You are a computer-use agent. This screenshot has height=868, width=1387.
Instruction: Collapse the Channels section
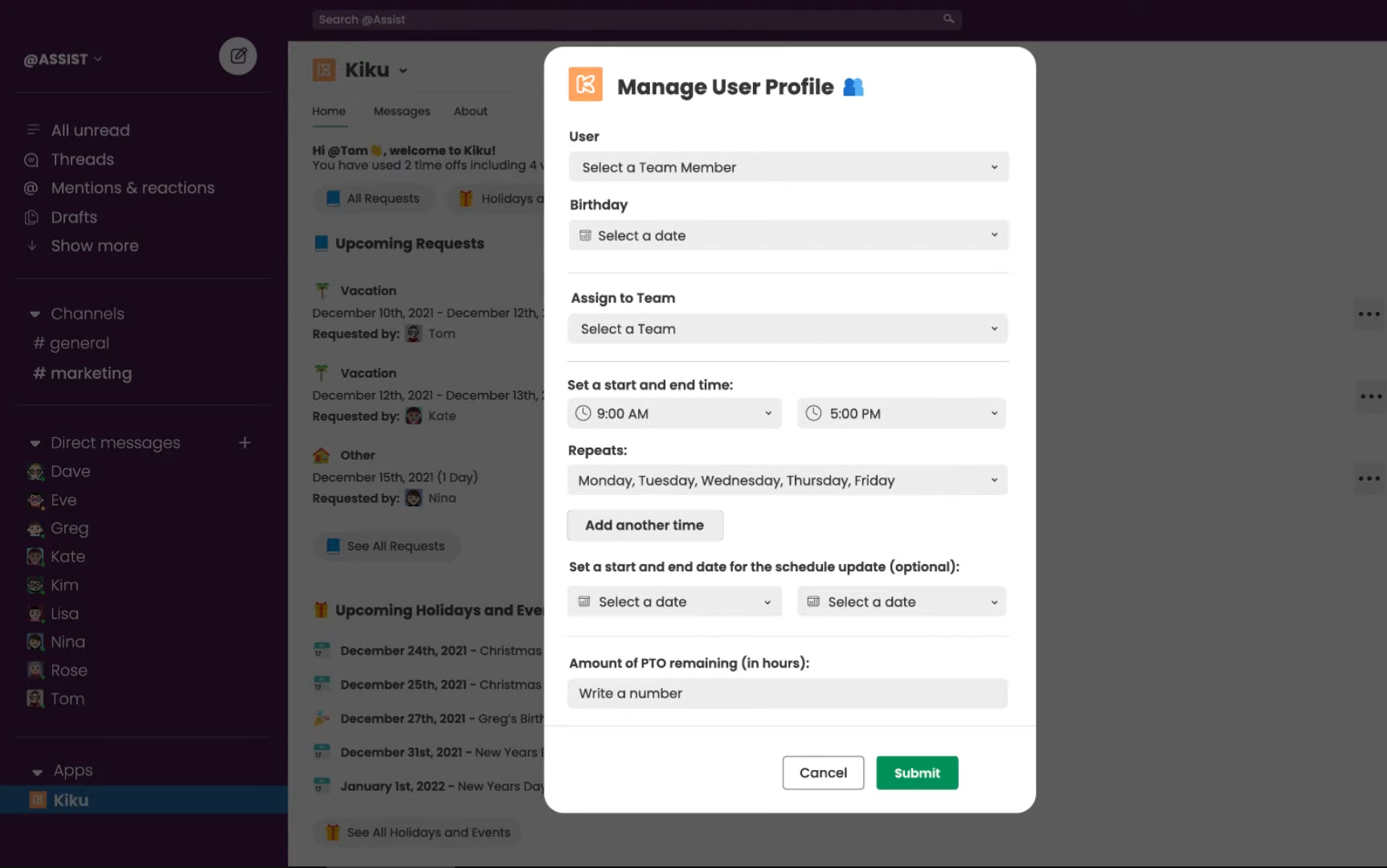pyautogui.click(x=35, y=314)
